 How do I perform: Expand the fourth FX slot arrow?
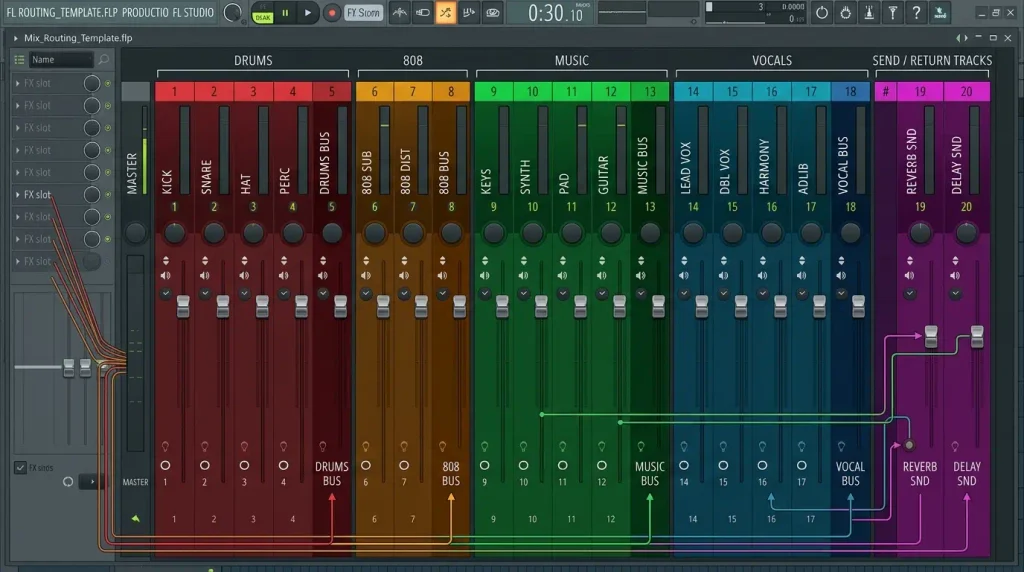pos(18,150)
